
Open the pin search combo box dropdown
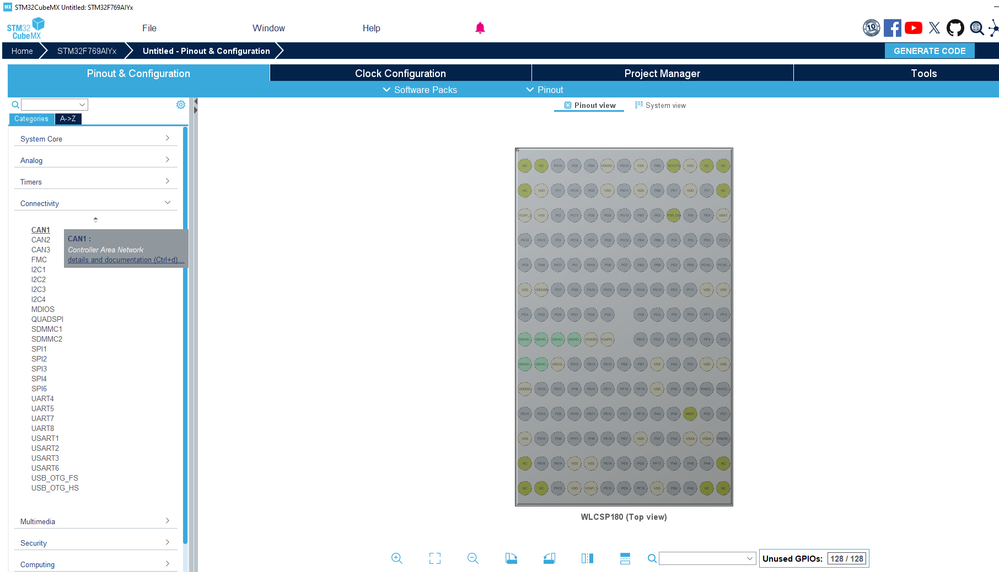(x=749, y=559)
